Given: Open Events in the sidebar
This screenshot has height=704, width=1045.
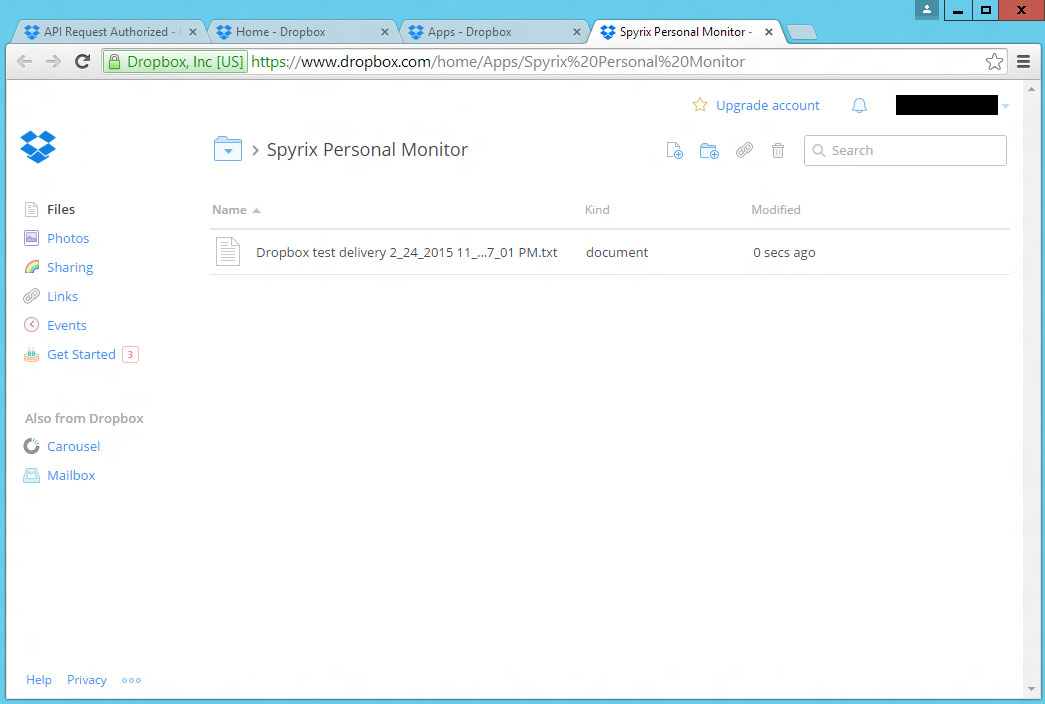Looking at the screenshot, I should [67, 325].
